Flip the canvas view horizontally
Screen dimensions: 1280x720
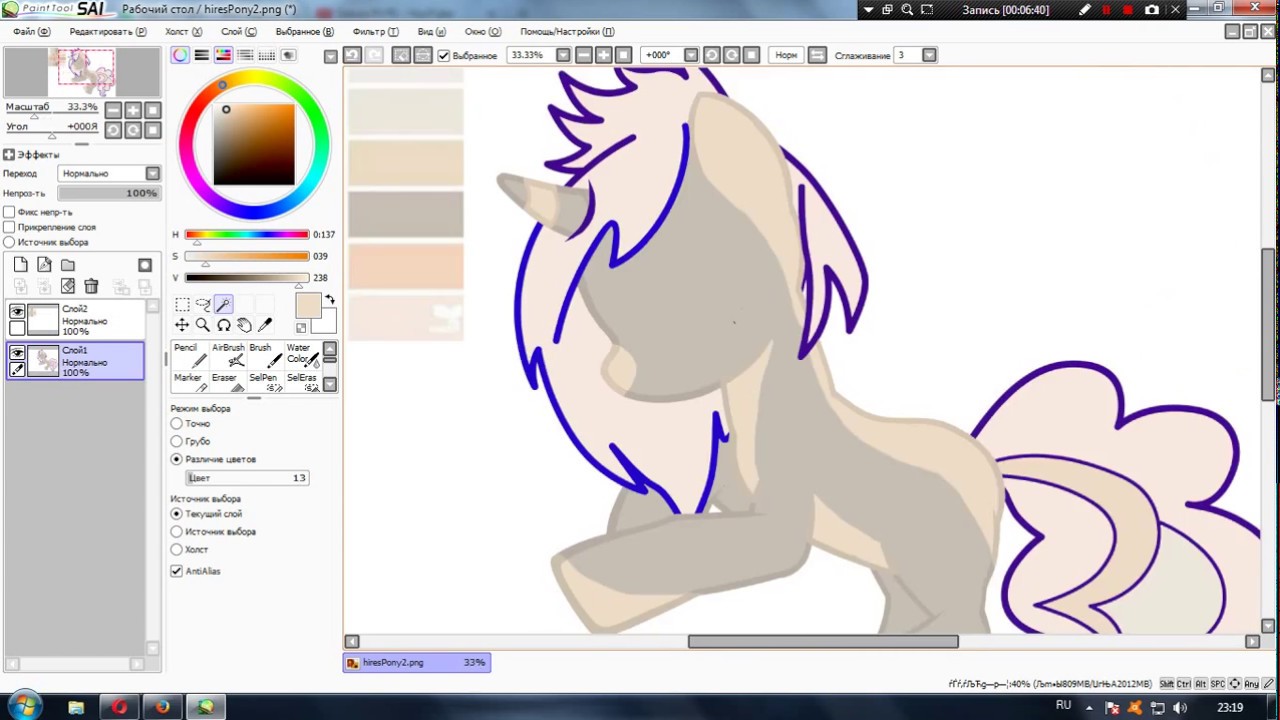(x=817, y=55)
